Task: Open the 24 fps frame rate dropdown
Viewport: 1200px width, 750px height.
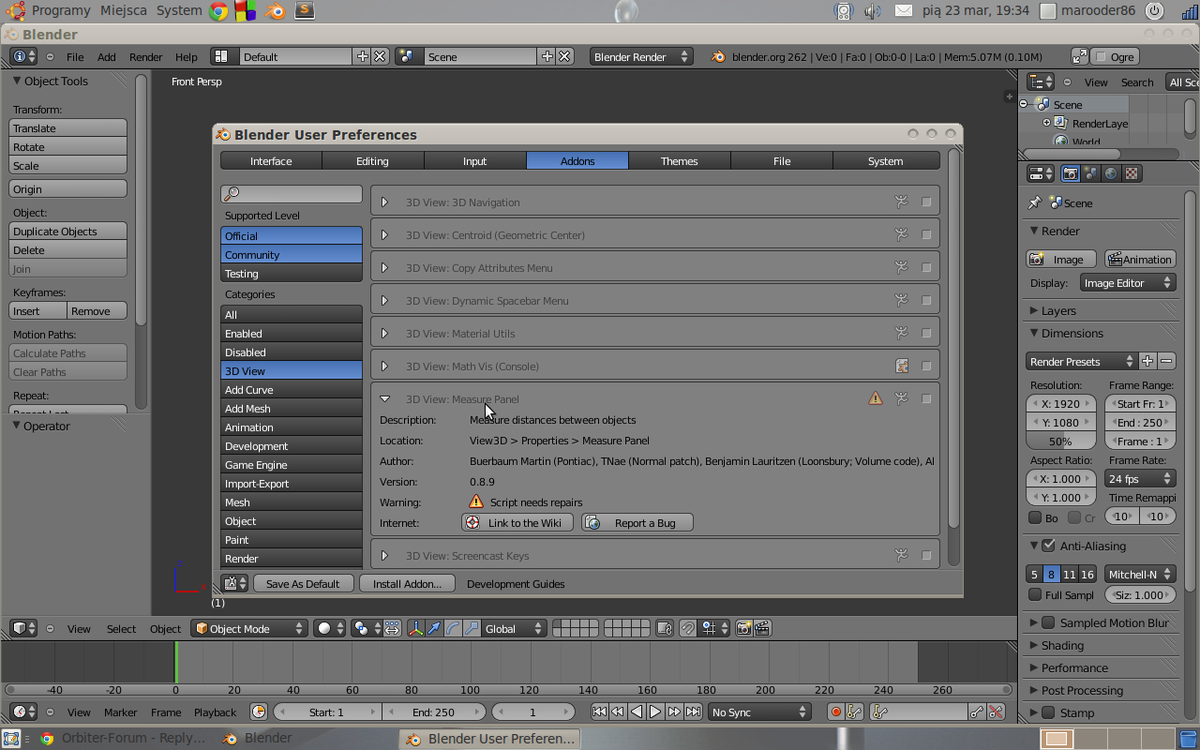Action: pos(1139,479)
